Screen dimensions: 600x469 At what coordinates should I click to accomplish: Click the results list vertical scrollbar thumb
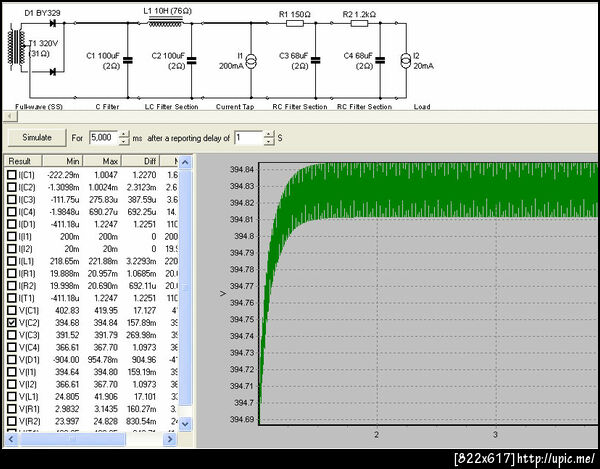(x=185, y=287)
